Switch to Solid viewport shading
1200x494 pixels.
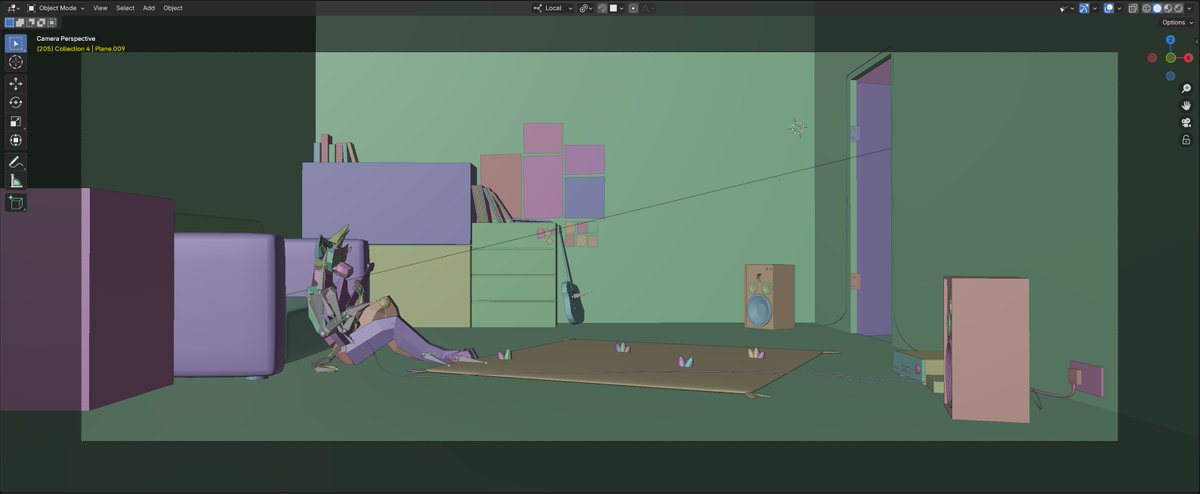click(x=1157, y=8)
